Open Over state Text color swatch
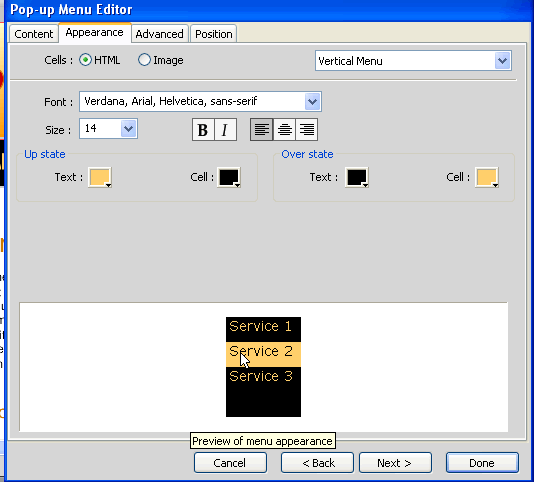This screenshot has width=534, height=482. (x=357, y=177)
